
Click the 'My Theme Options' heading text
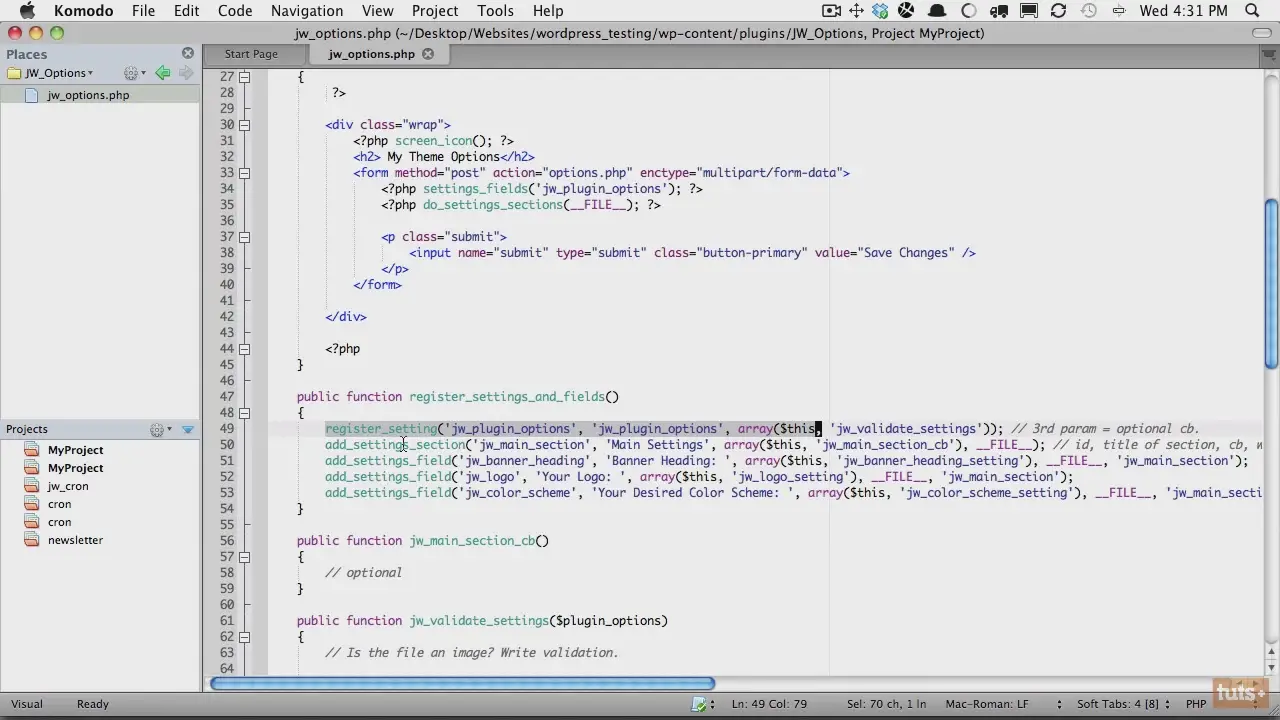click(443, 157)
